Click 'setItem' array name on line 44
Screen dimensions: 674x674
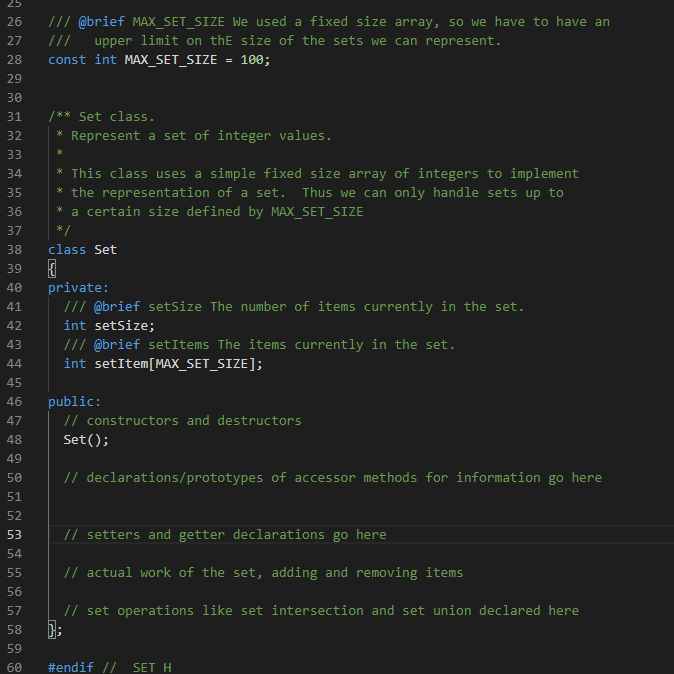121,364
